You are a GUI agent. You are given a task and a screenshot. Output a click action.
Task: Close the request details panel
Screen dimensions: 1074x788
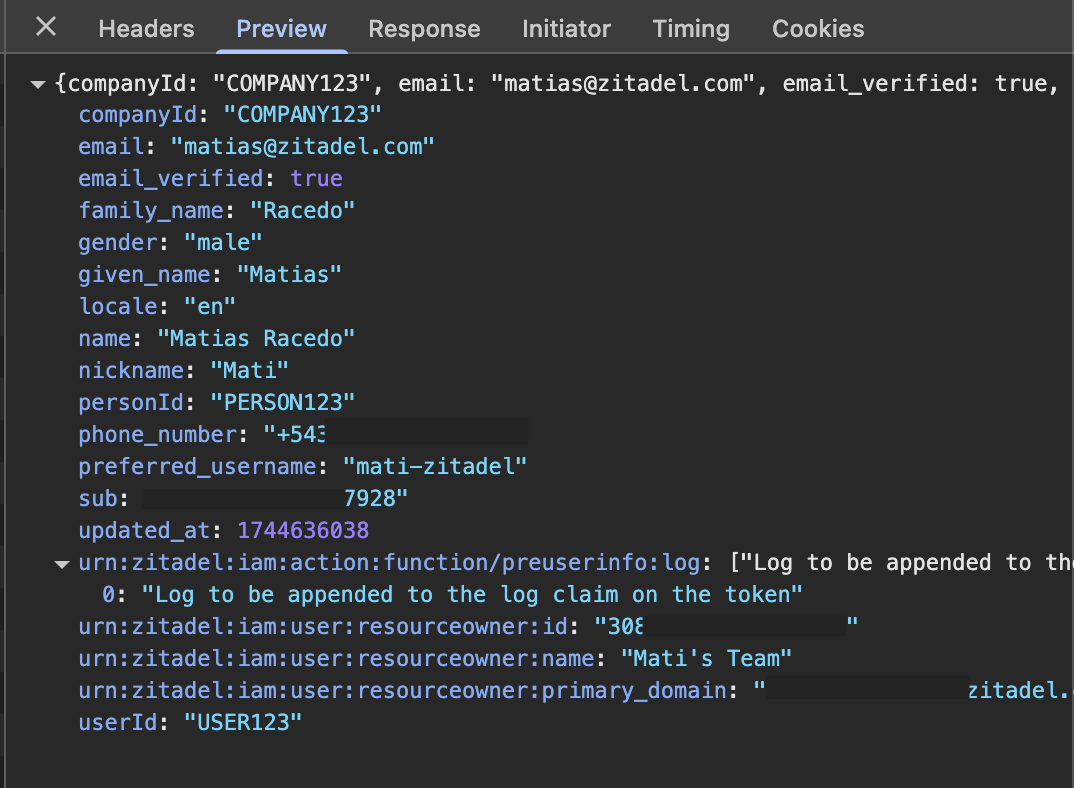(46, 27)
